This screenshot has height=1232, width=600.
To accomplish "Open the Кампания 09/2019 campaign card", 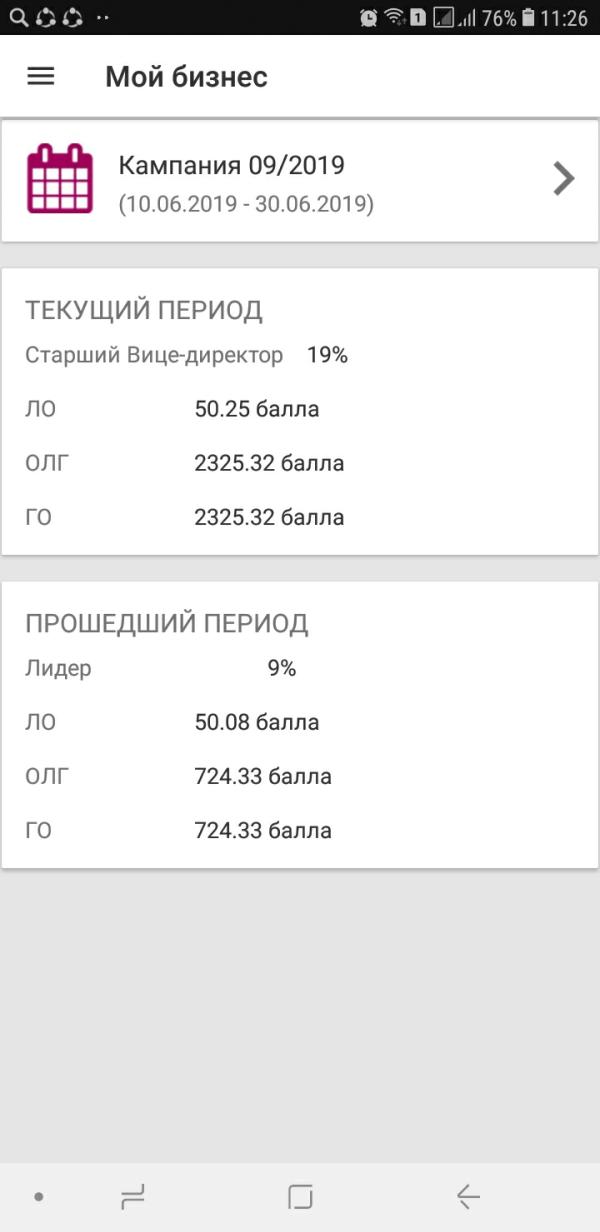I will 300,180.
